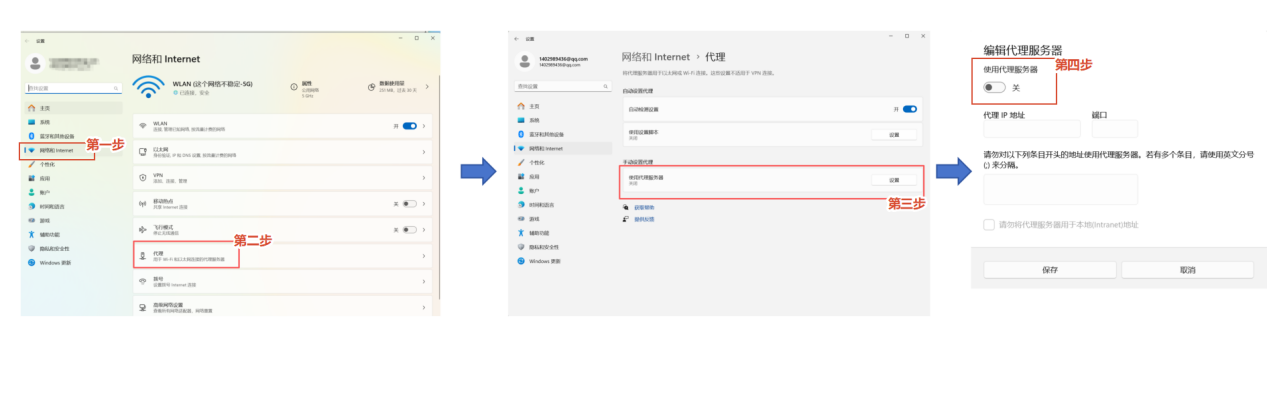Screen dimensions: 1267x402
Task: Click the search box in 代理 Settings window
Action: click(x=562, y=87)
